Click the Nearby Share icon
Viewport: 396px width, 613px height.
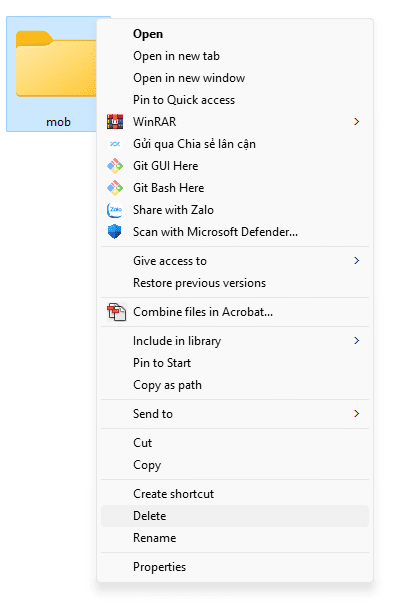(115, 144)
